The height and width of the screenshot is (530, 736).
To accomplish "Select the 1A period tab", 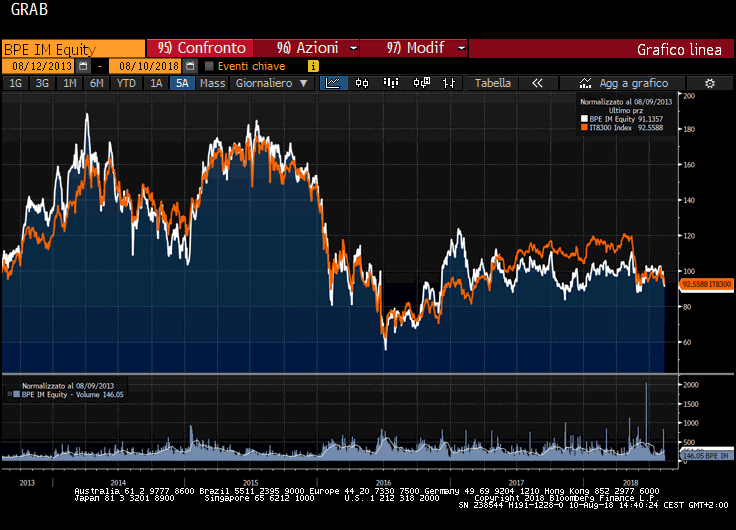I will [x=156, y=83].
